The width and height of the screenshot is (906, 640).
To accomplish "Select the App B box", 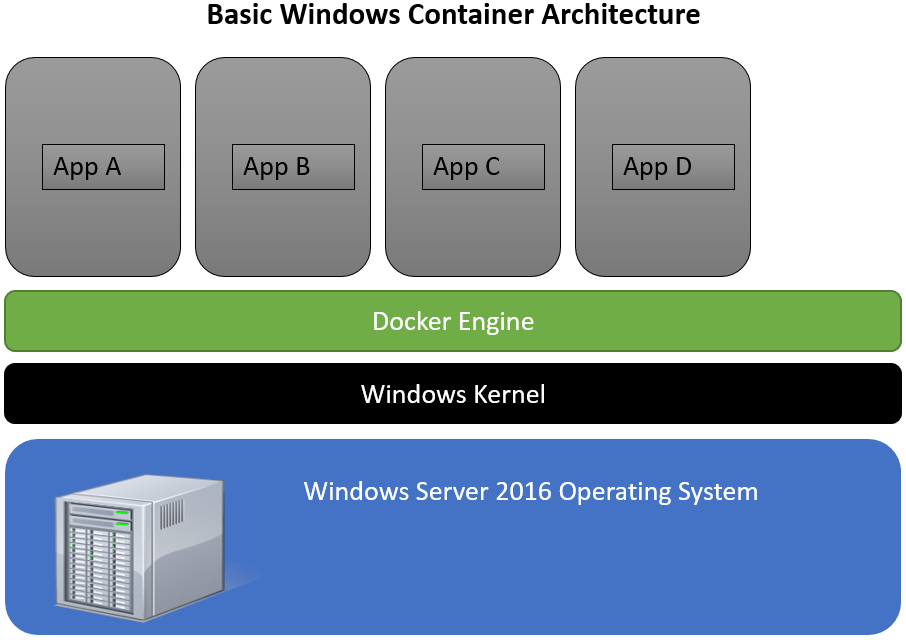I will pos(294,167).
